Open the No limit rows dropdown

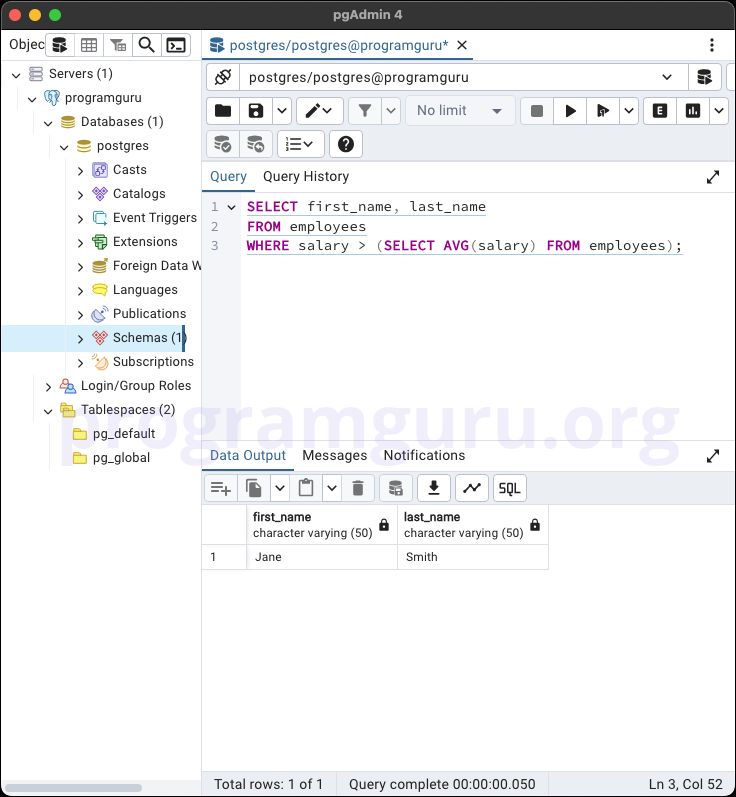pos(460,111)
